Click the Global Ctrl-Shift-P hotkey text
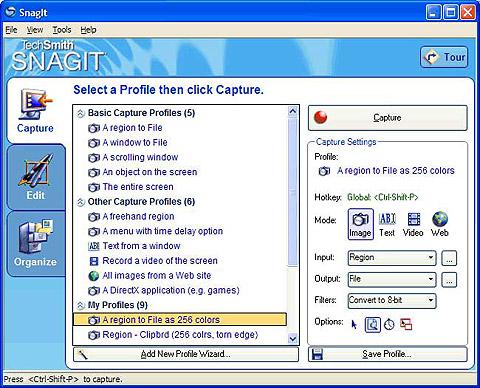 point(382,197)
